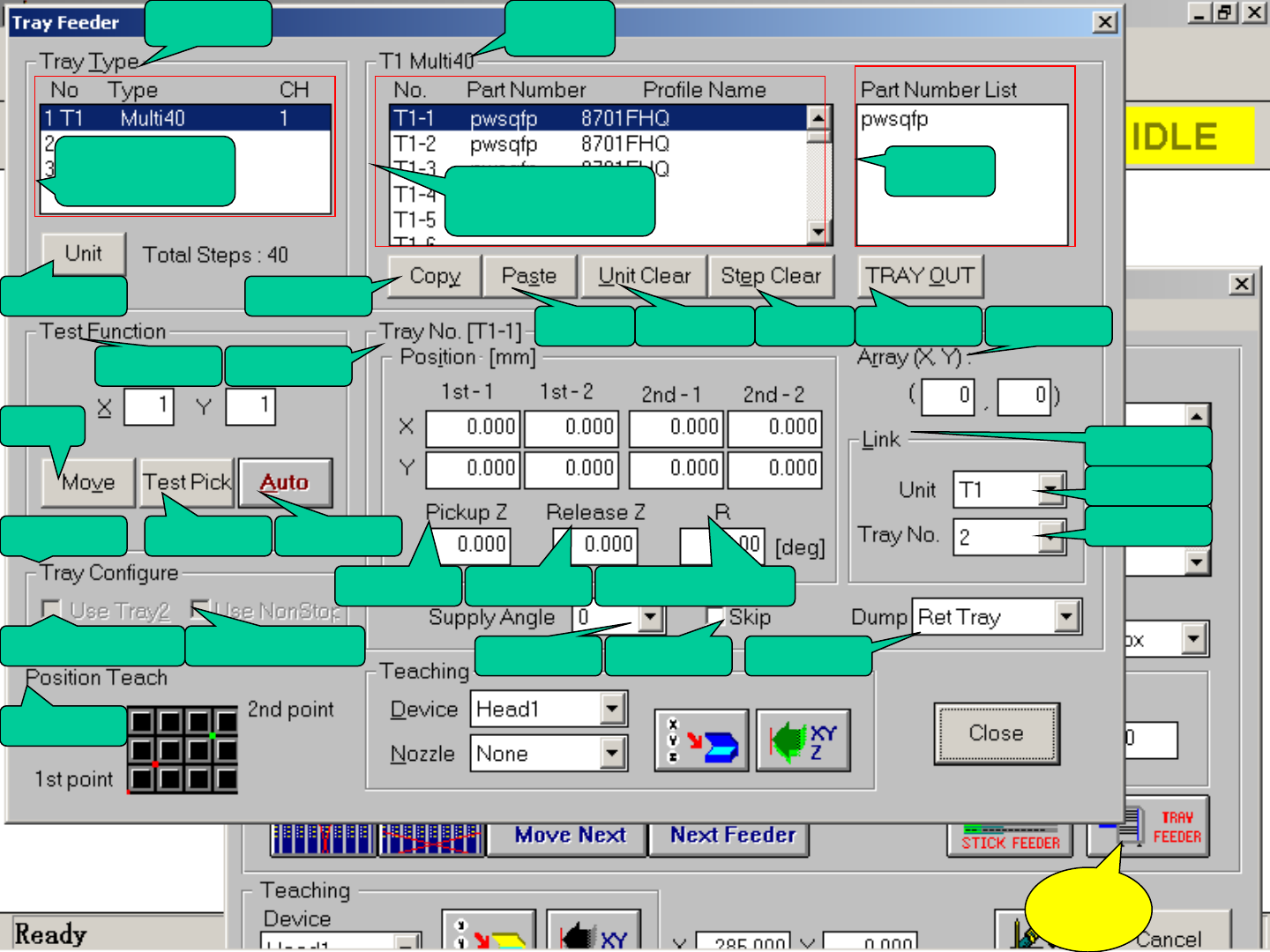1270x952 pixels.
Task: Click the Test Pick button
Action: [187, 483]
